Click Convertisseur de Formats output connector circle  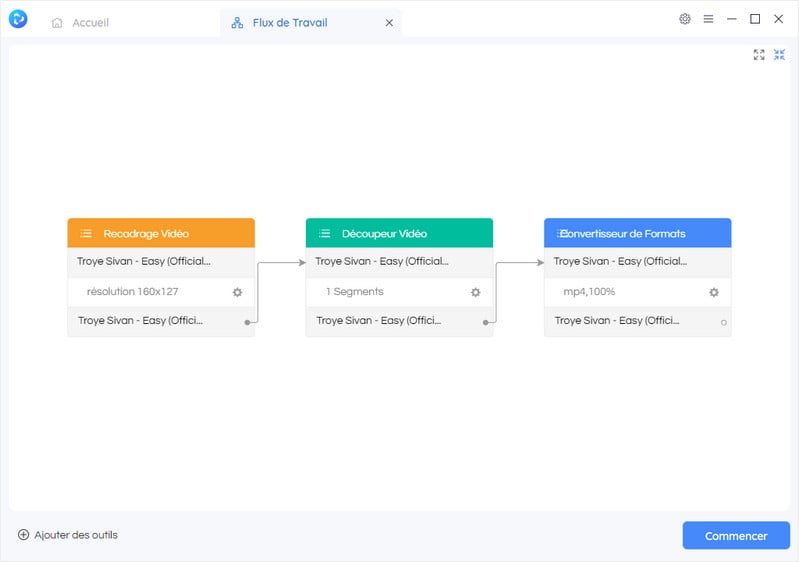click(724, 323)
